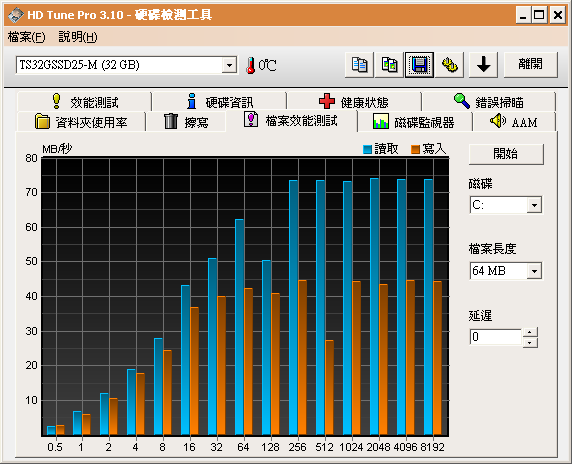This screenshot has height=464, width=572.
Task: Click the blue read bar at 256
Action: (x=293, y=308)
